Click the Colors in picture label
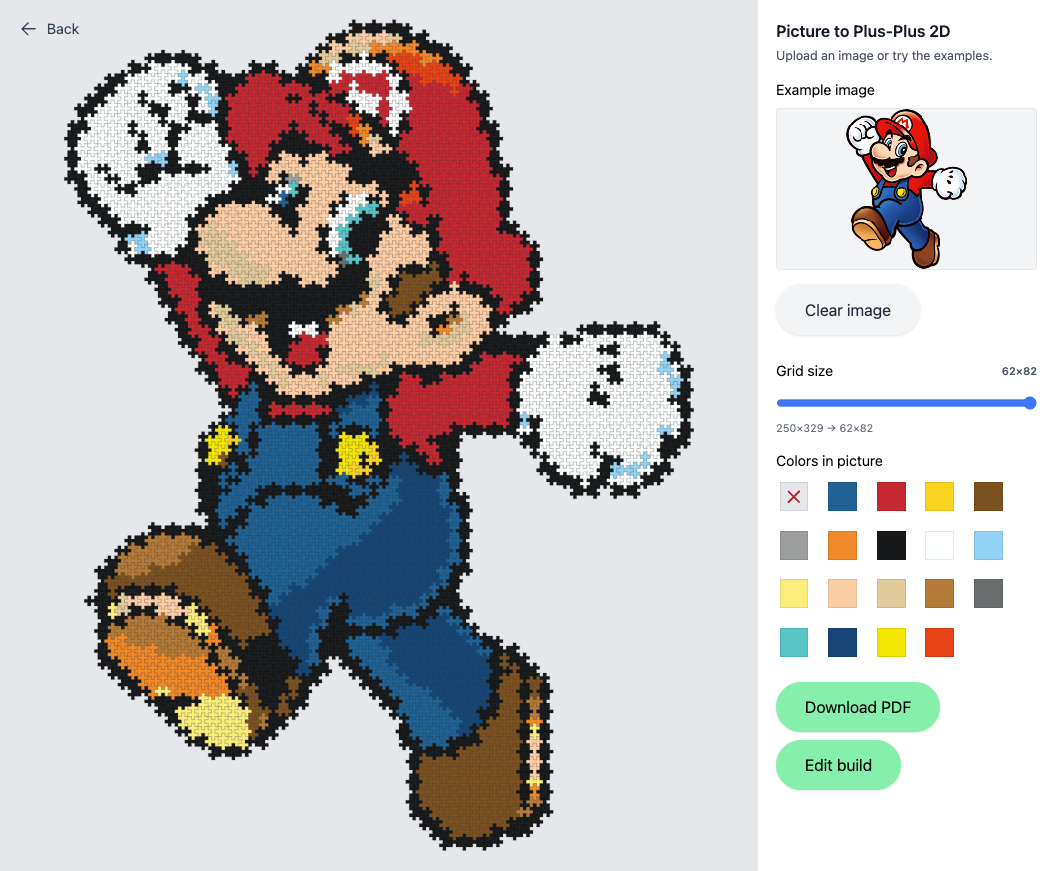This screenshot has width=1055, height=871. [829, 461]
